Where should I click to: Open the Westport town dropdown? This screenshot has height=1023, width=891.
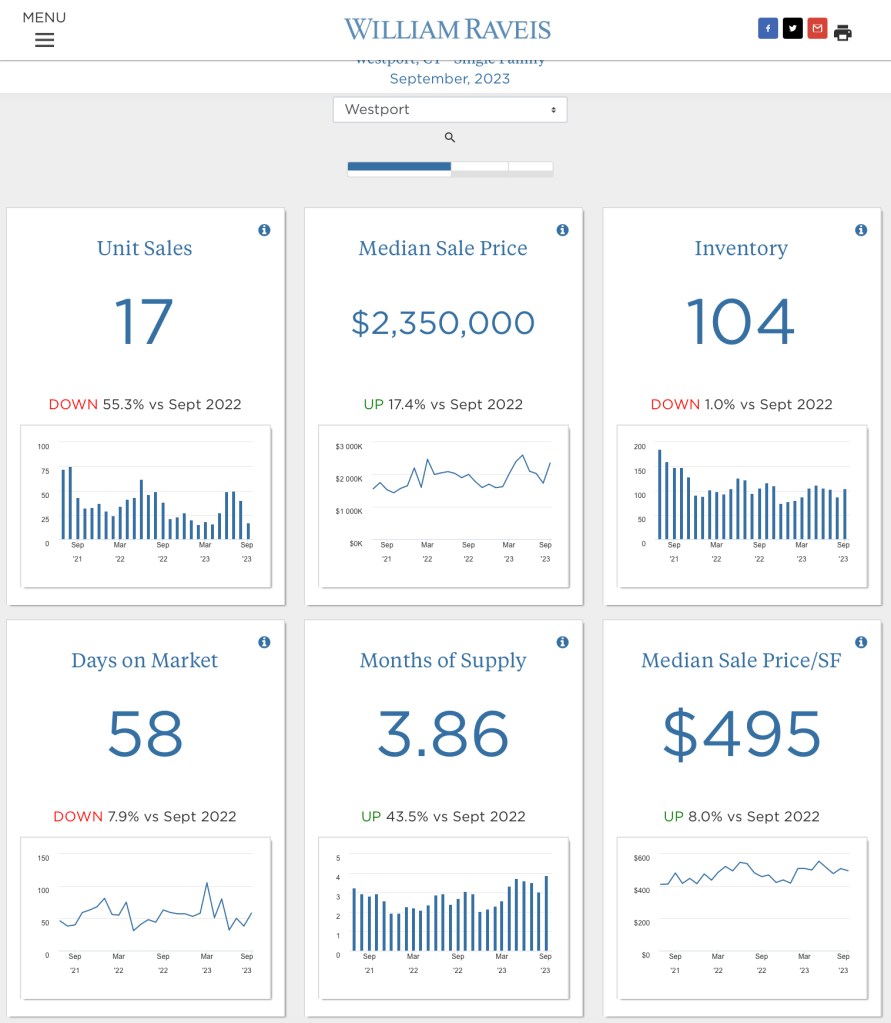point(450,110)
